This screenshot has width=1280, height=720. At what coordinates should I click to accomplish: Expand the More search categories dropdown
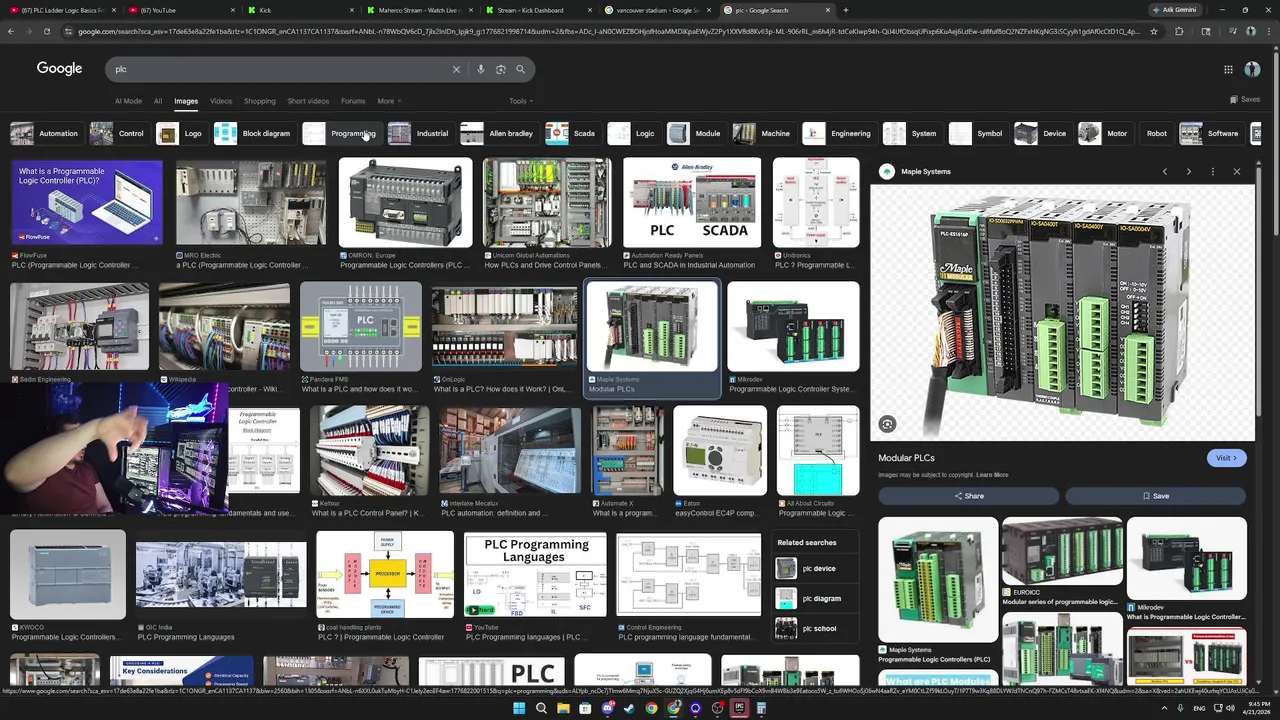tap(389, 101)
